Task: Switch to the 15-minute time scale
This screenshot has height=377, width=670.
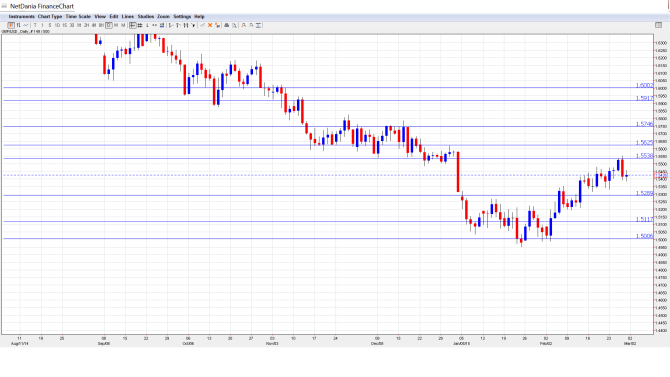Action: (x=65, y=25)
